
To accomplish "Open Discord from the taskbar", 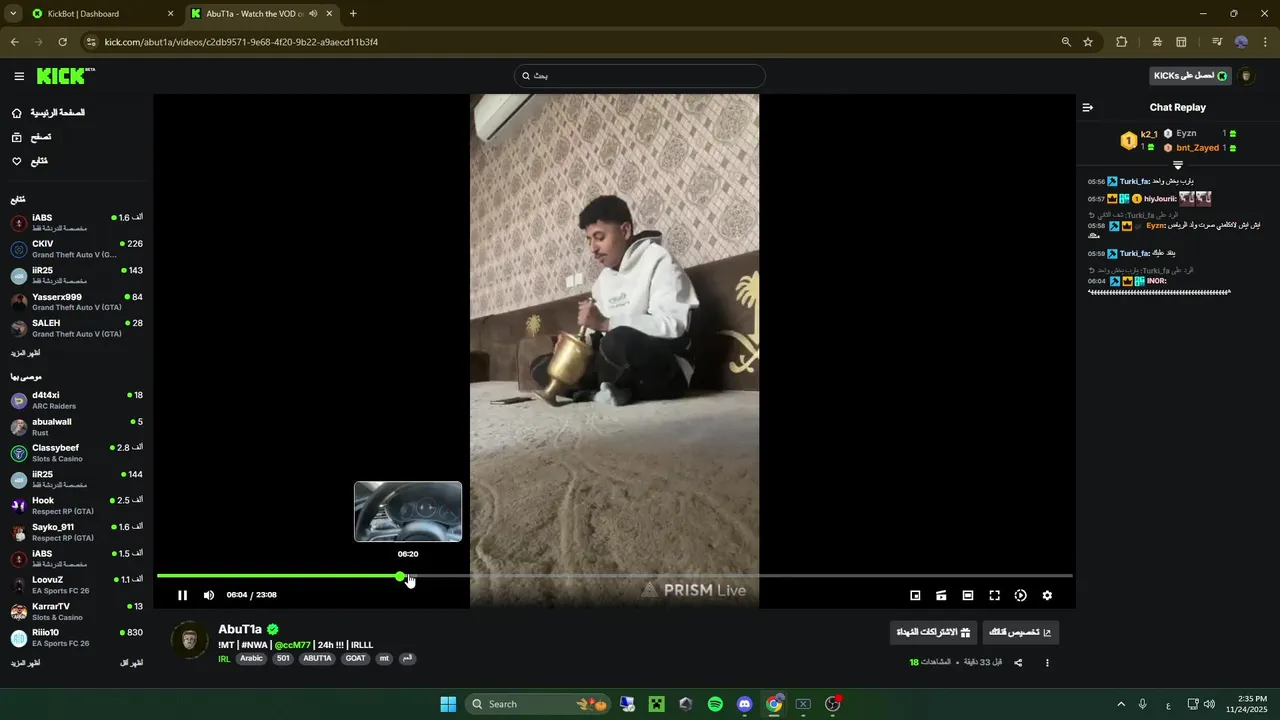I will tap(744, 704).
